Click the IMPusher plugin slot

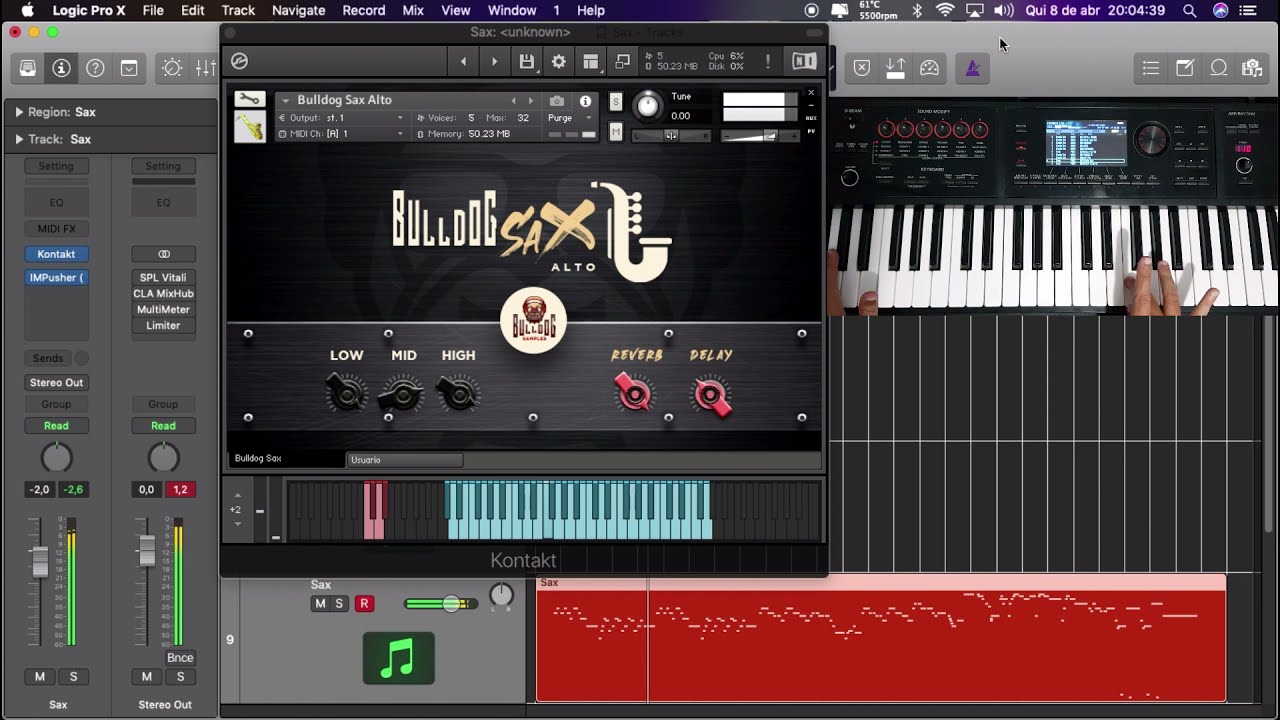(x=56, y=278)
